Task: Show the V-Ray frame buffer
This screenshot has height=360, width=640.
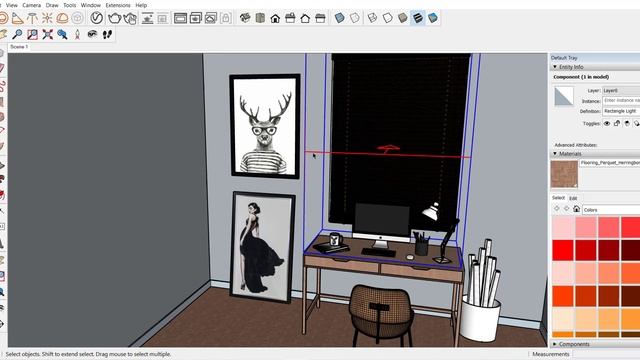Action: click(180, 18)
